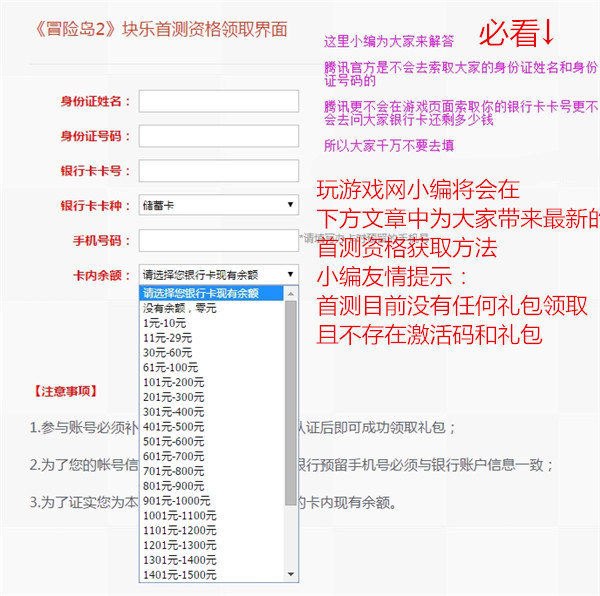Click the red text 小编友情提示：
This screenshot has height=596, width=600.
(x=392, y=277)
